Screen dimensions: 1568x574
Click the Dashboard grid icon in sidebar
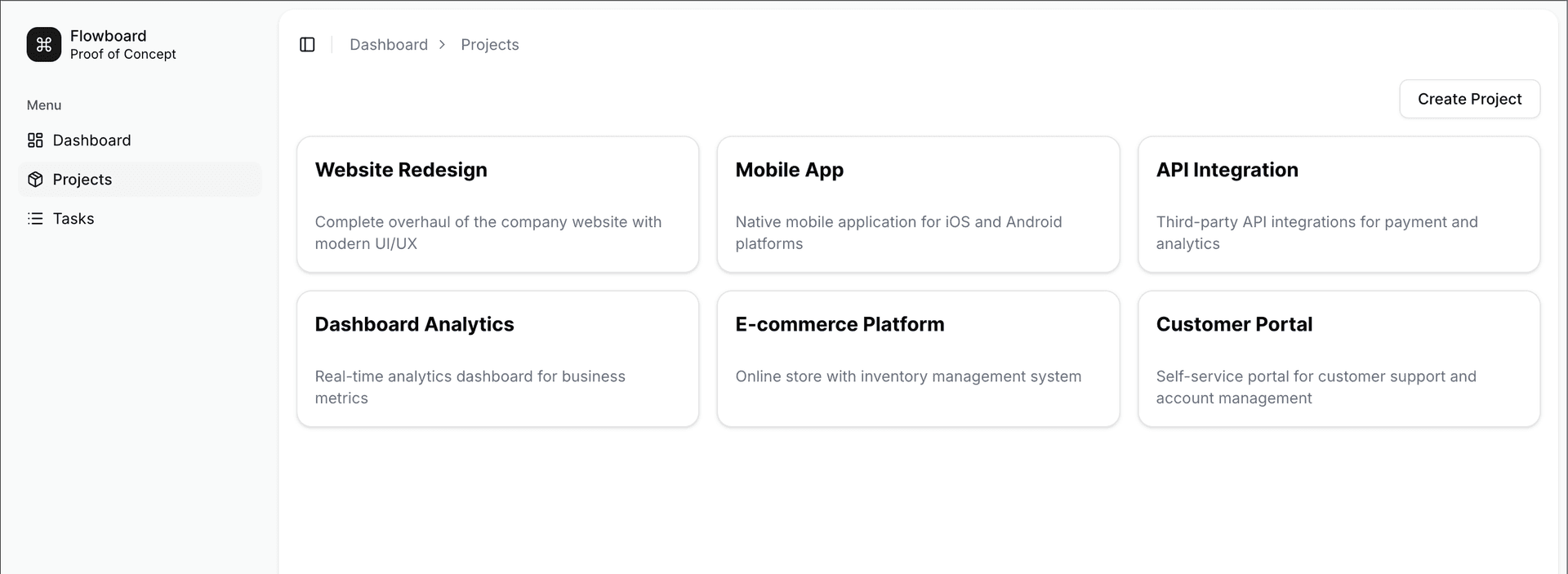pos(35,140)
